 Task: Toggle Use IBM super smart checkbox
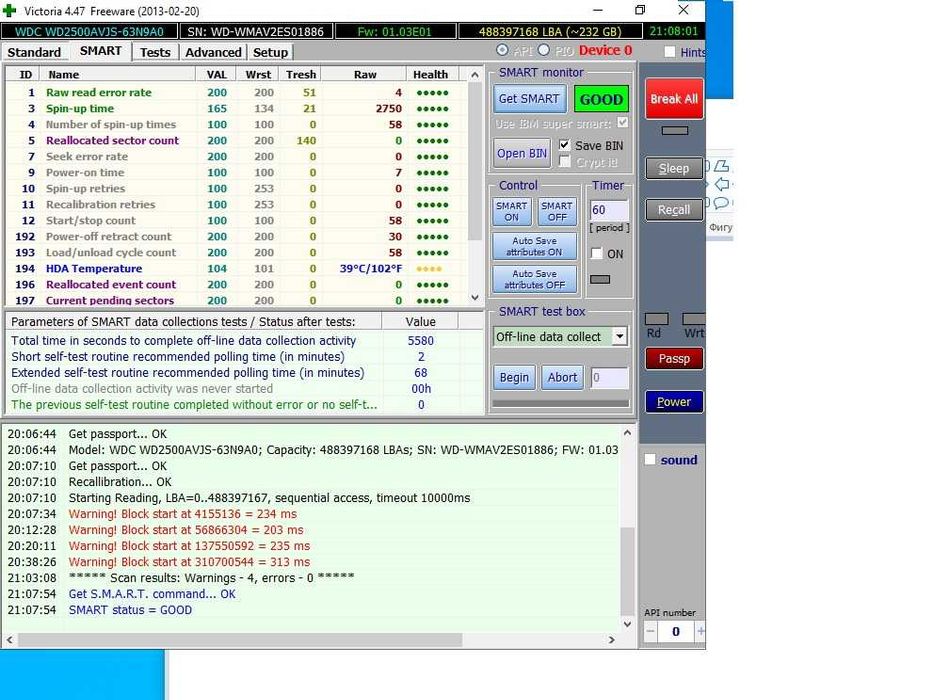pos(622,123)
